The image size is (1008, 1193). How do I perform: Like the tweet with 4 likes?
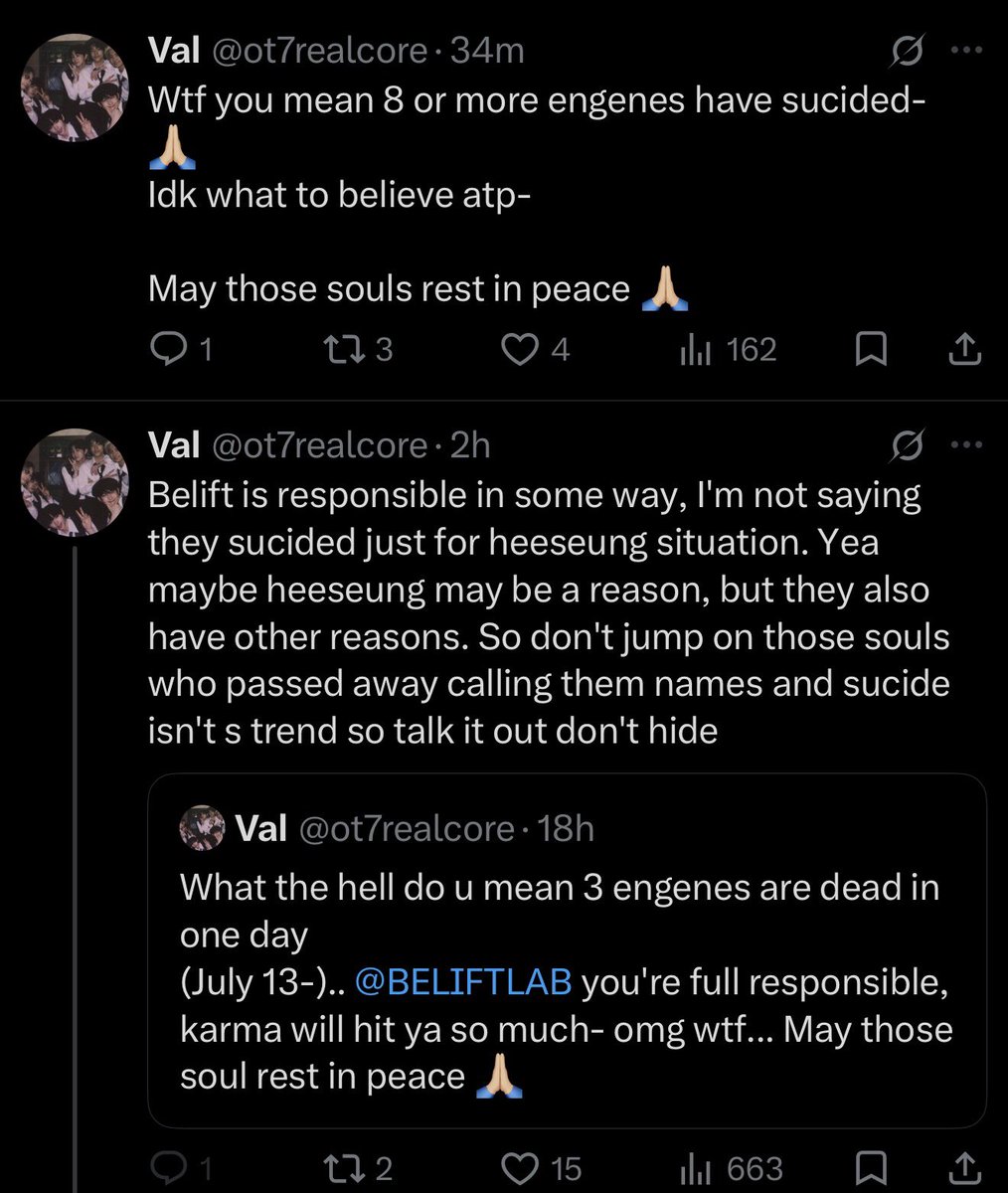pyautogui.click(x=536, y=349)
